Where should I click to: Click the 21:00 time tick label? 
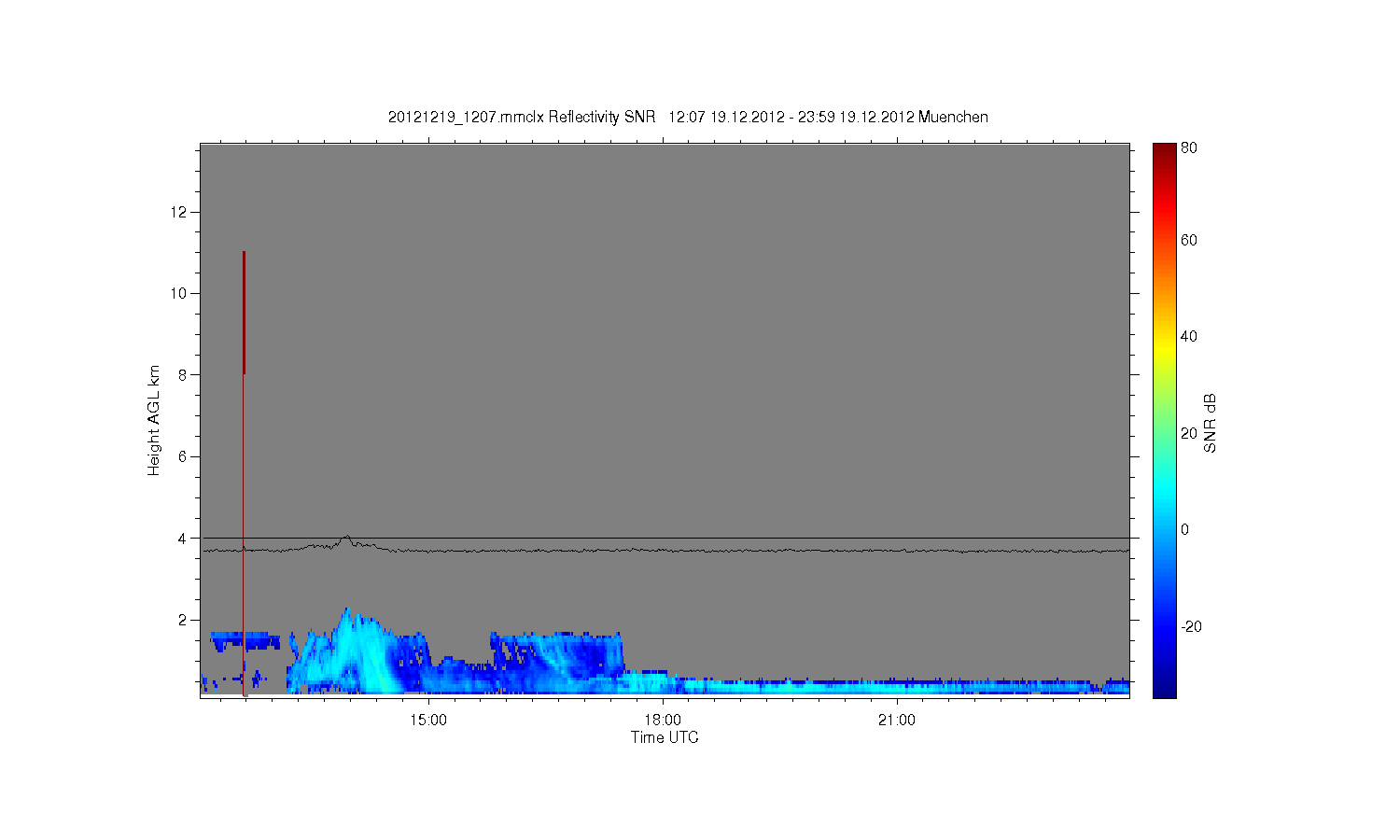897,720
